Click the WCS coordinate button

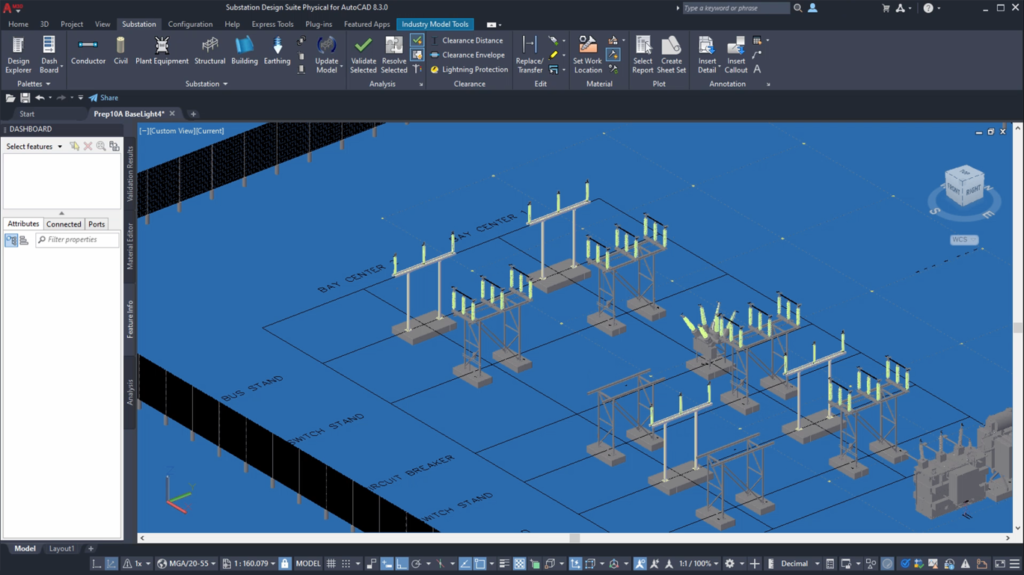pos(963,240)
